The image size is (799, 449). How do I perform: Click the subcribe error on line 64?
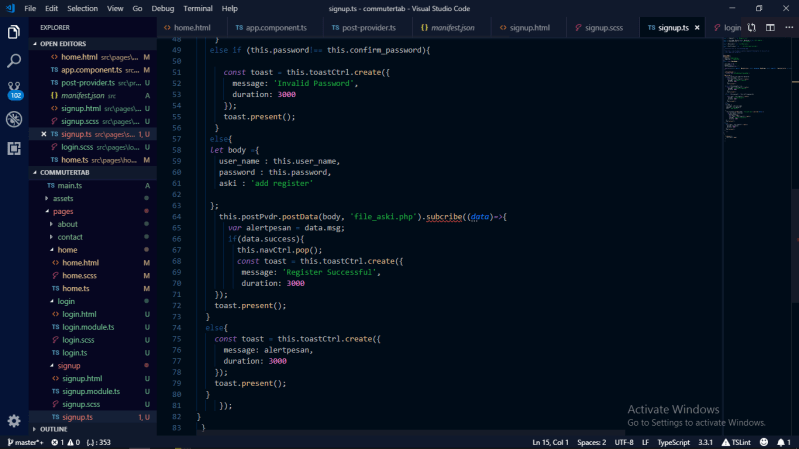point(444,217)
